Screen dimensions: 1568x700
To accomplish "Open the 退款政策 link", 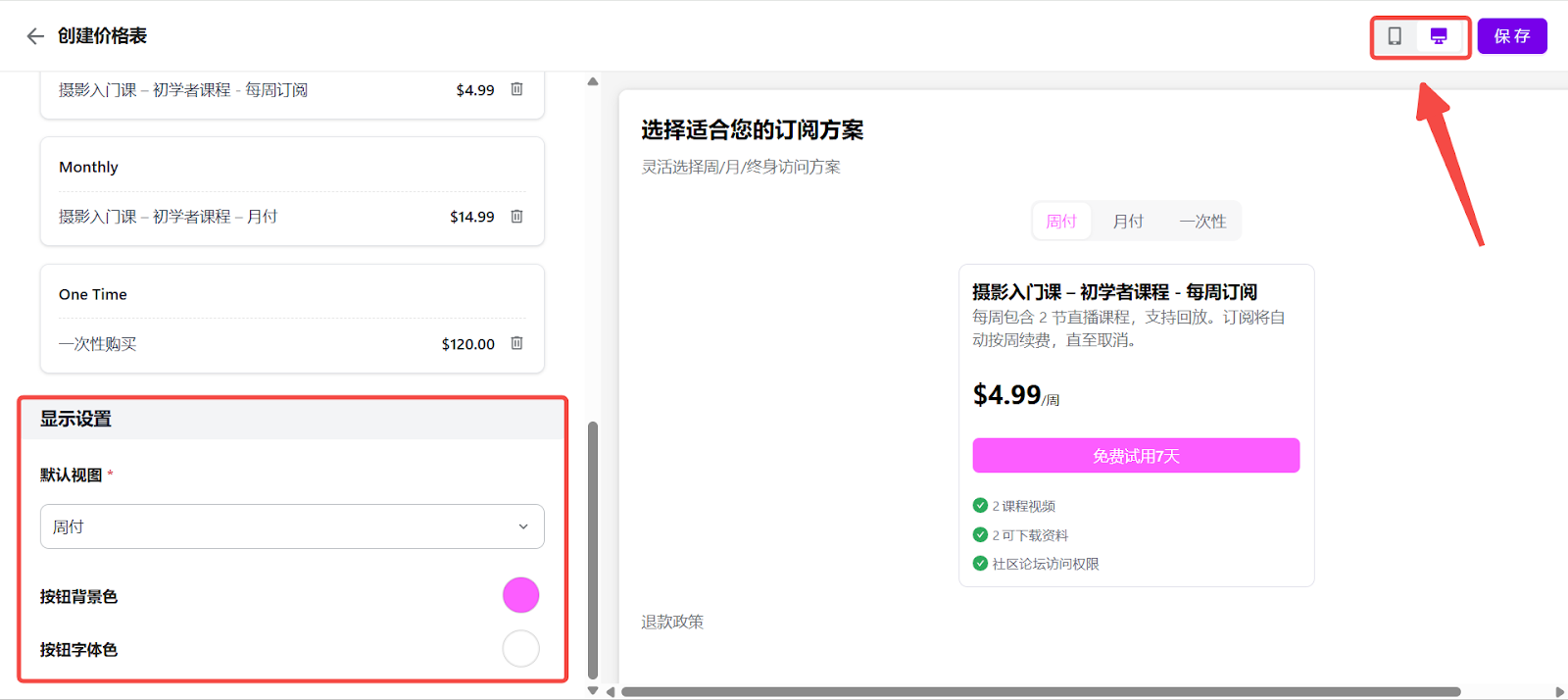I will pyautogui.click(x=672, y=622).
